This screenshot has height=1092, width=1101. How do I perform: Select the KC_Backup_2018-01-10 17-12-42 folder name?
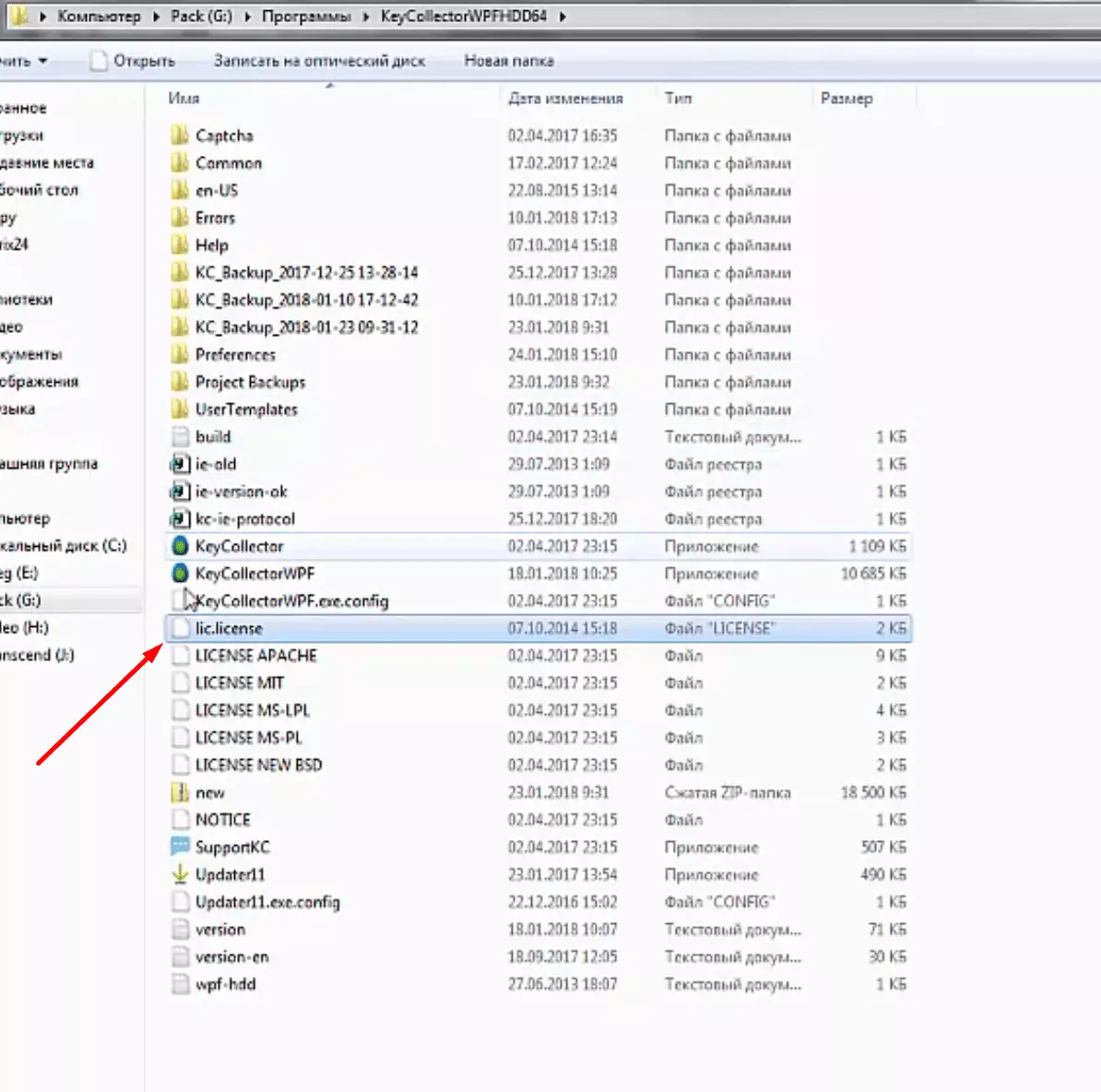pyautogui.click(x=307, y=300)
